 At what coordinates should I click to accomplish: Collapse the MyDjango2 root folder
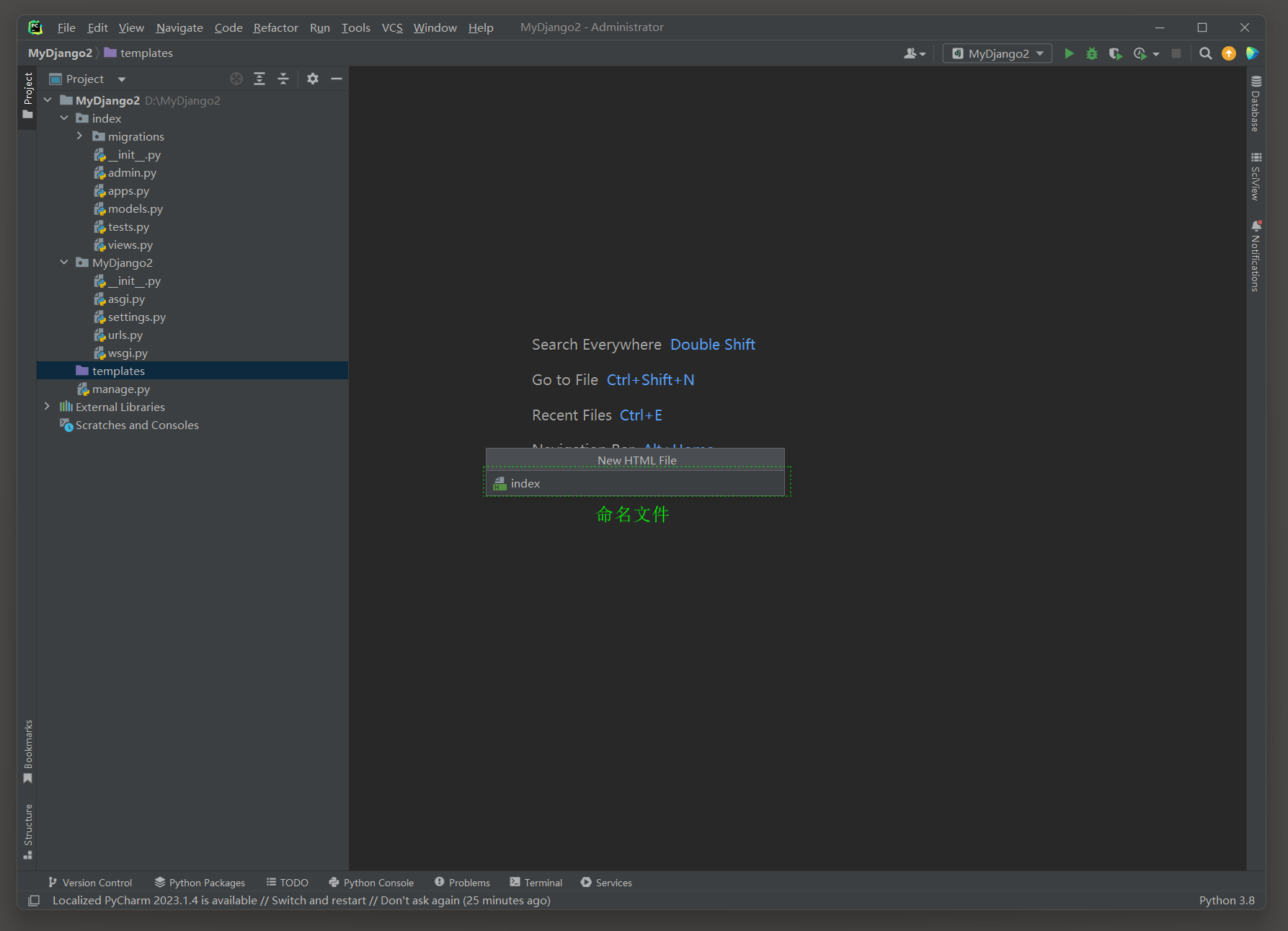[48, 100]
